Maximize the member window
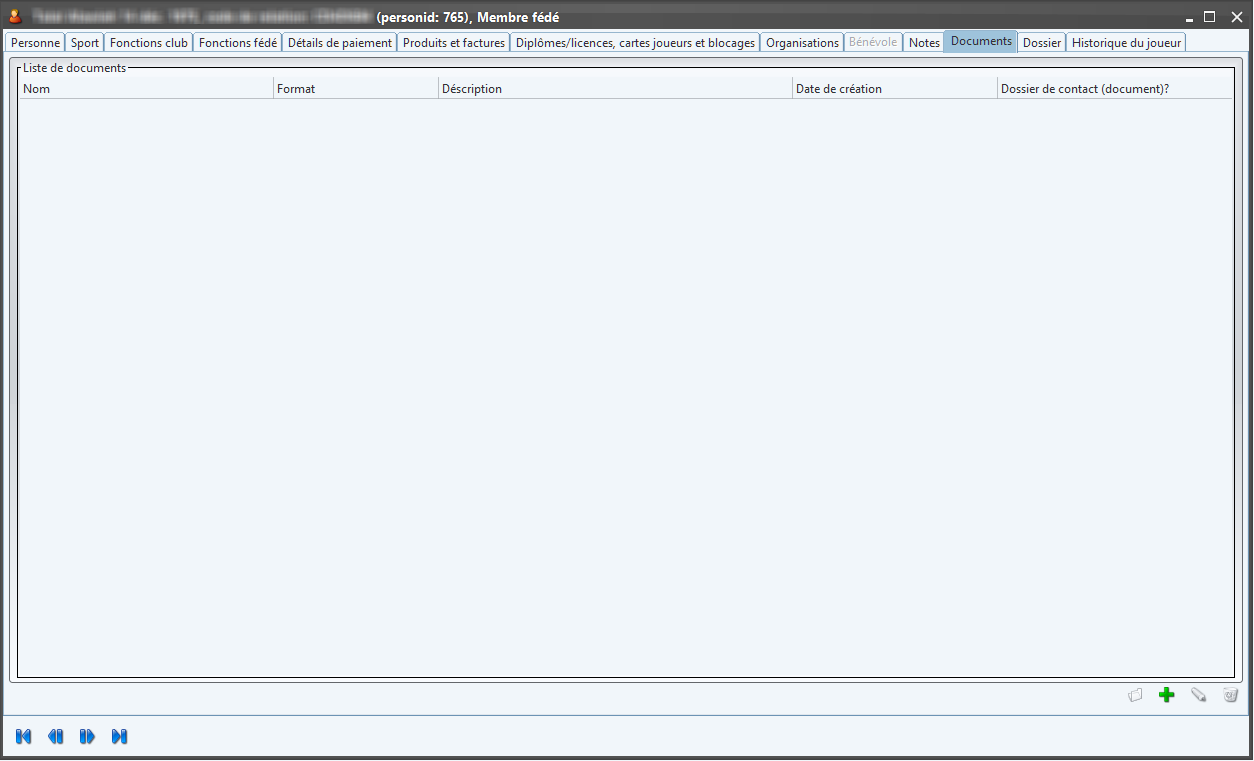 coord(1210,17)
